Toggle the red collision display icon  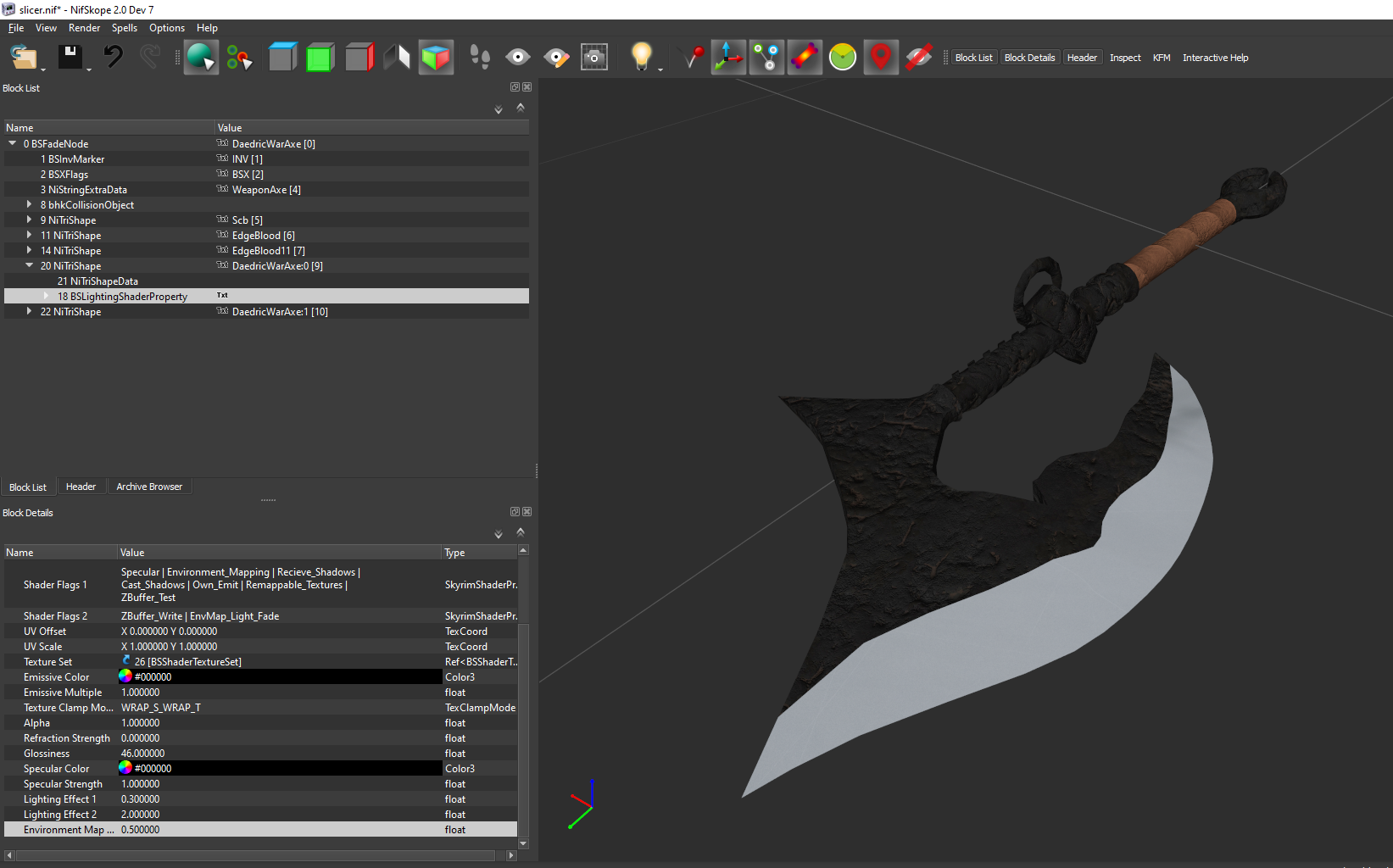click(x=805, y=58)
